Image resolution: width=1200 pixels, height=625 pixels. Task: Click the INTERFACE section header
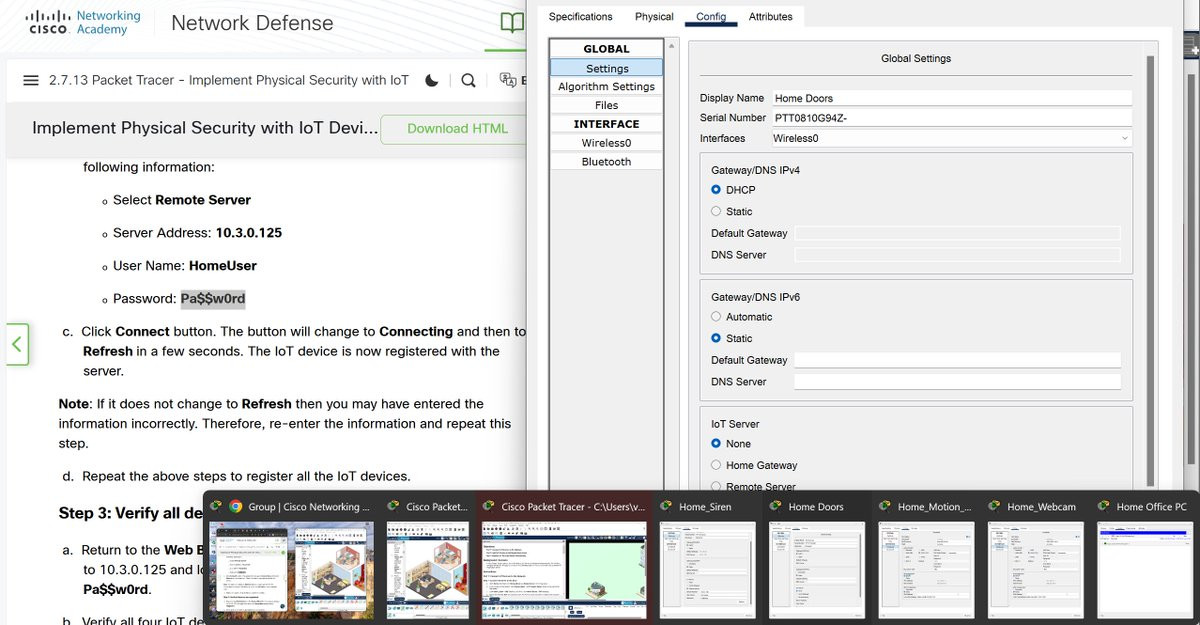click(607, 124)
